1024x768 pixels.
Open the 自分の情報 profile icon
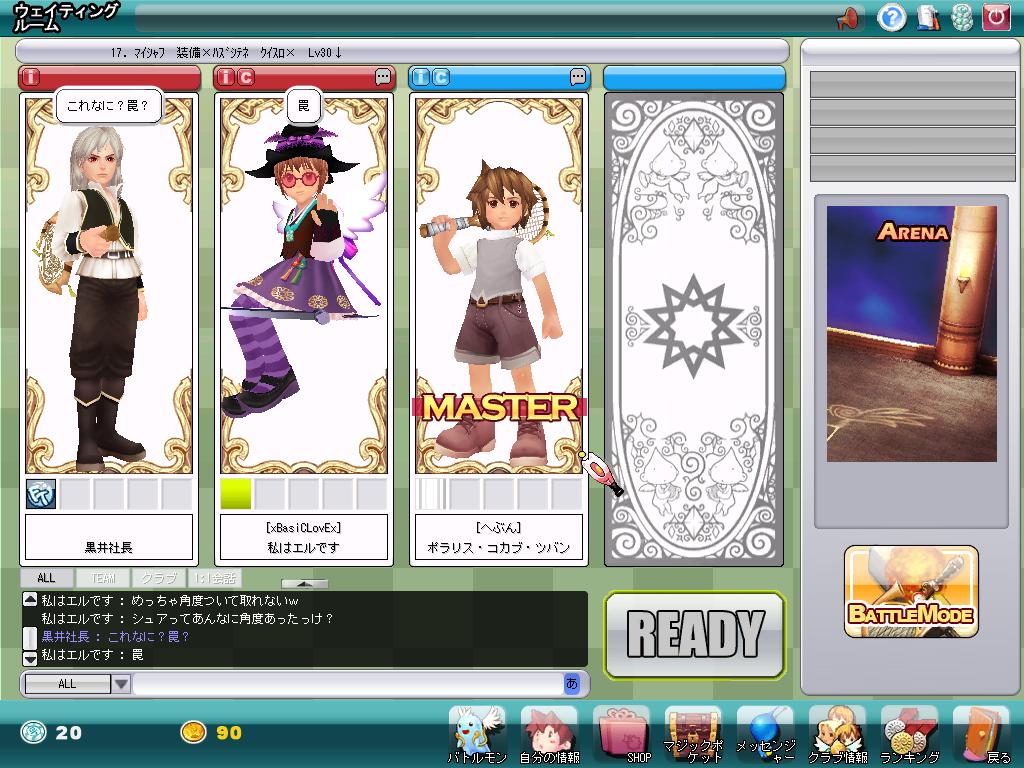[x=548, y=732]
